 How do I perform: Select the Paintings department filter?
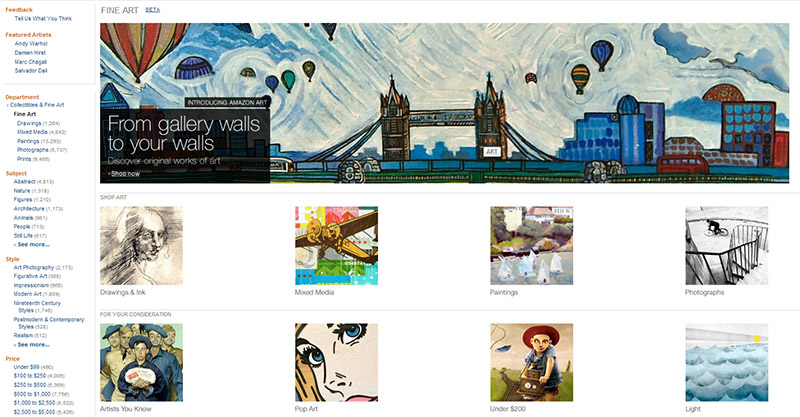pos(28,141)
